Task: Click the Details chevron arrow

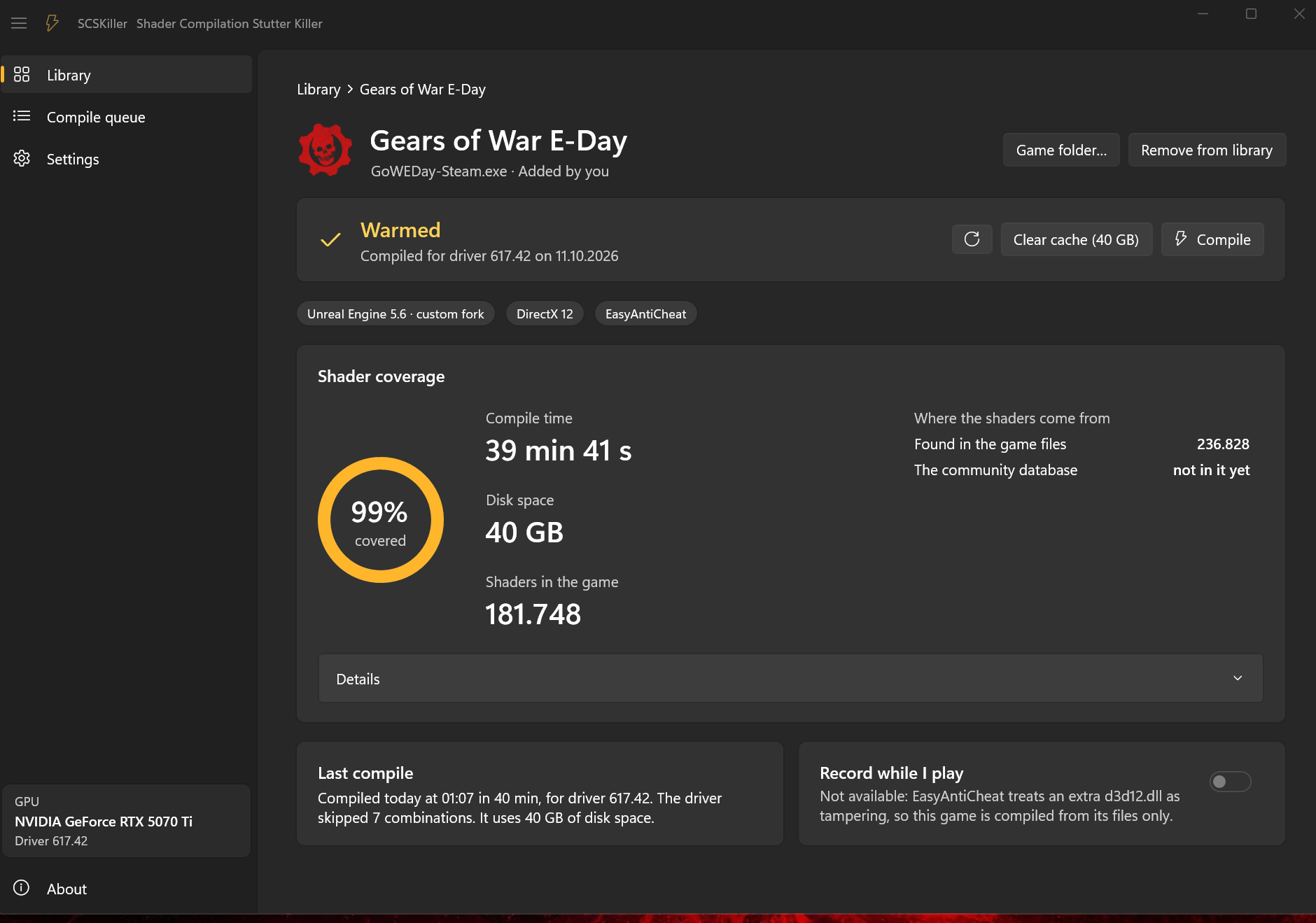Action: coord(1238,678)
